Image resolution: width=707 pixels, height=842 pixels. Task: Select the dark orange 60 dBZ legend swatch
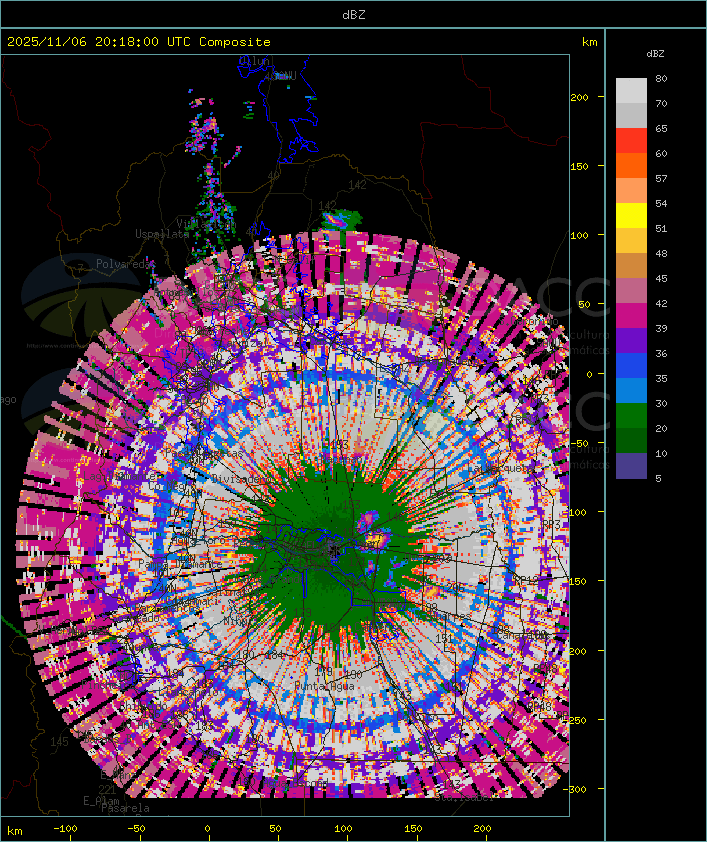(x=631, y=165)
